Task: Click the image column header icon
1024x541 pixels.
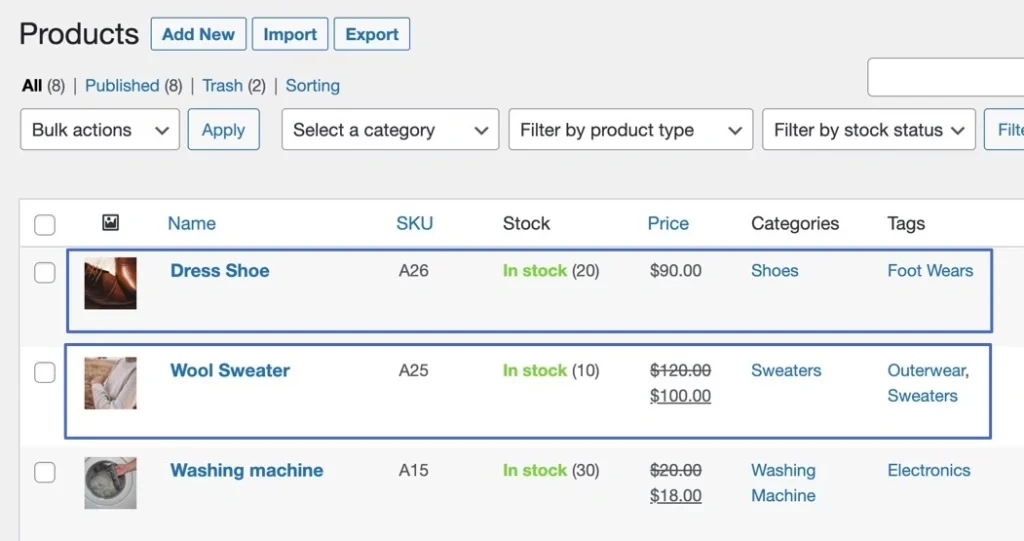Action: point(110,223)
